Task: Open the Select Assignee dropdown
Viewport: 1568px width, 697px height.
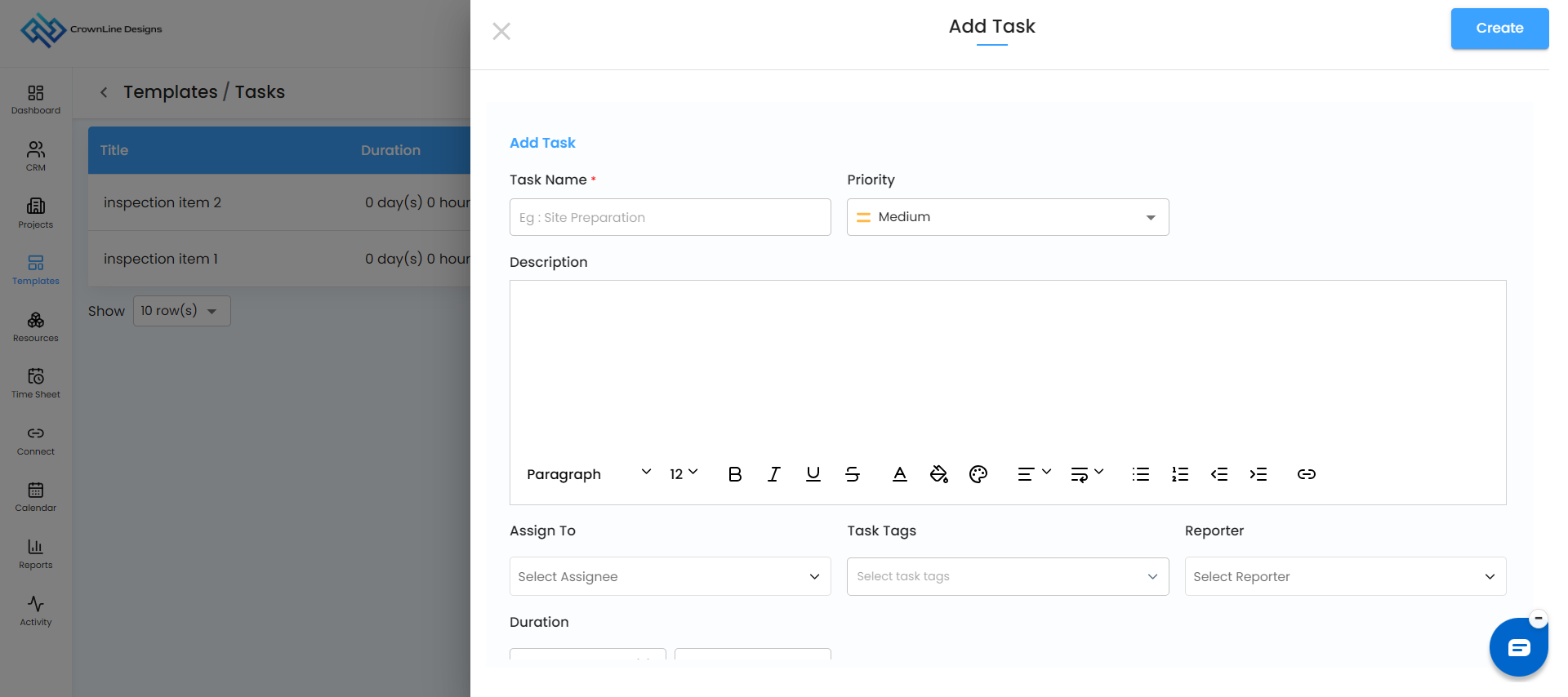Action: [x=670, y=576]
